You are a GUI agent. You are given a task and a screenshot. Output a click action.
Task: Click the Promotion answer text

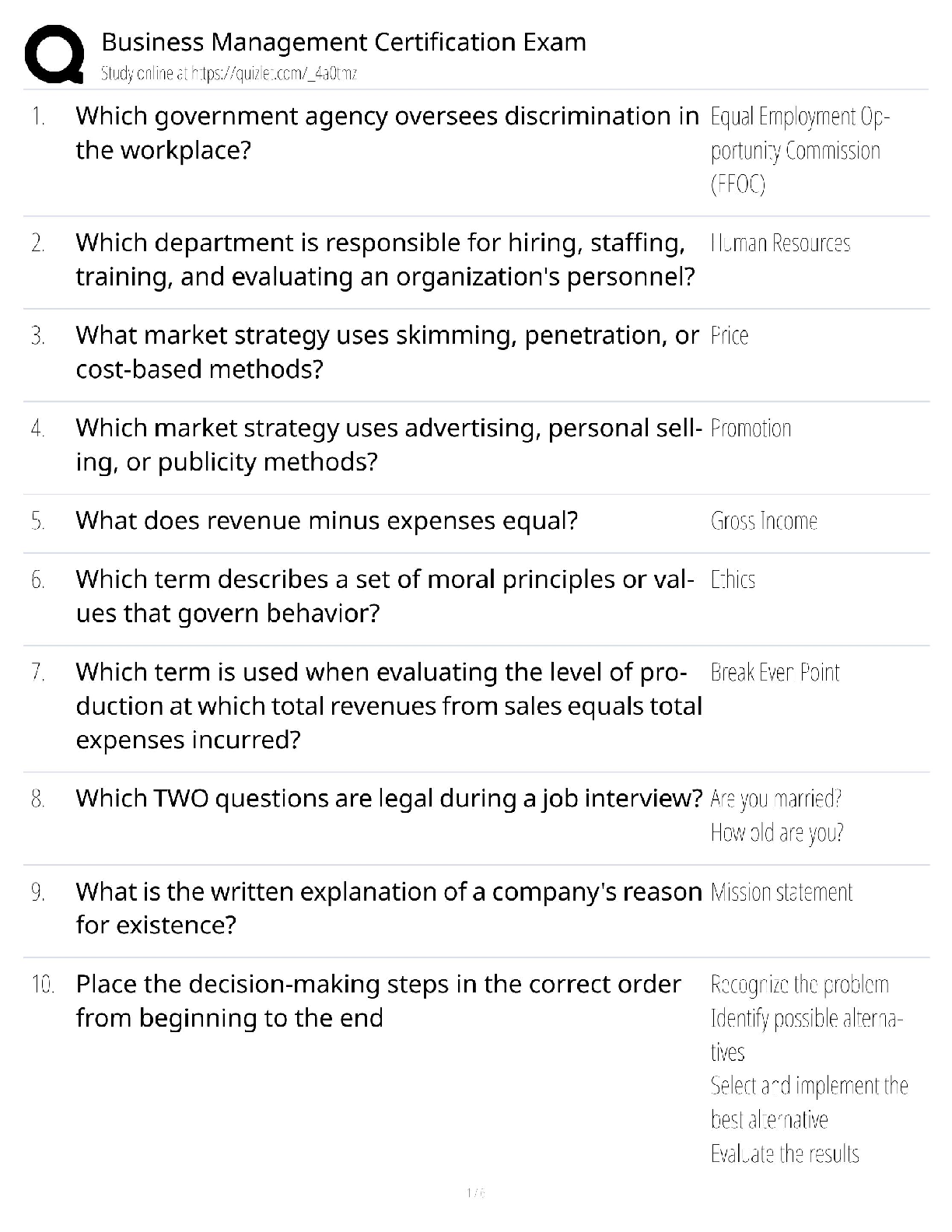(x=751, y=429)
